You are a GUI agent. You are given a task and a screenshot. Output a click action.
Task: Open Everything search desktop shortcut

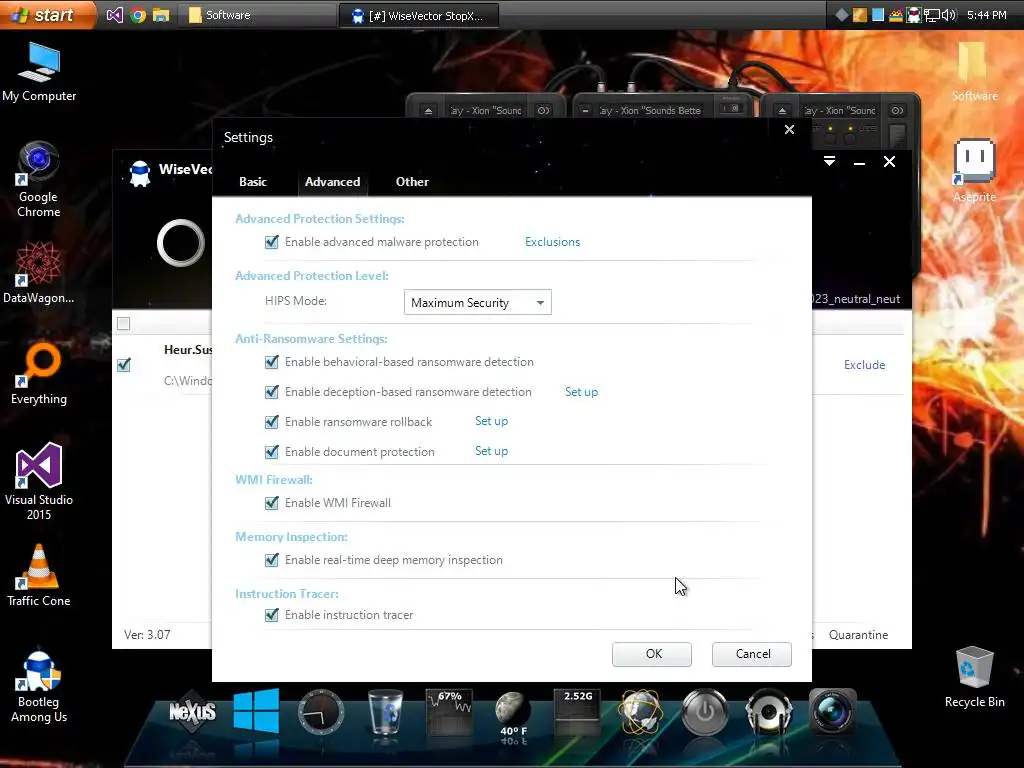coord(39,374)
